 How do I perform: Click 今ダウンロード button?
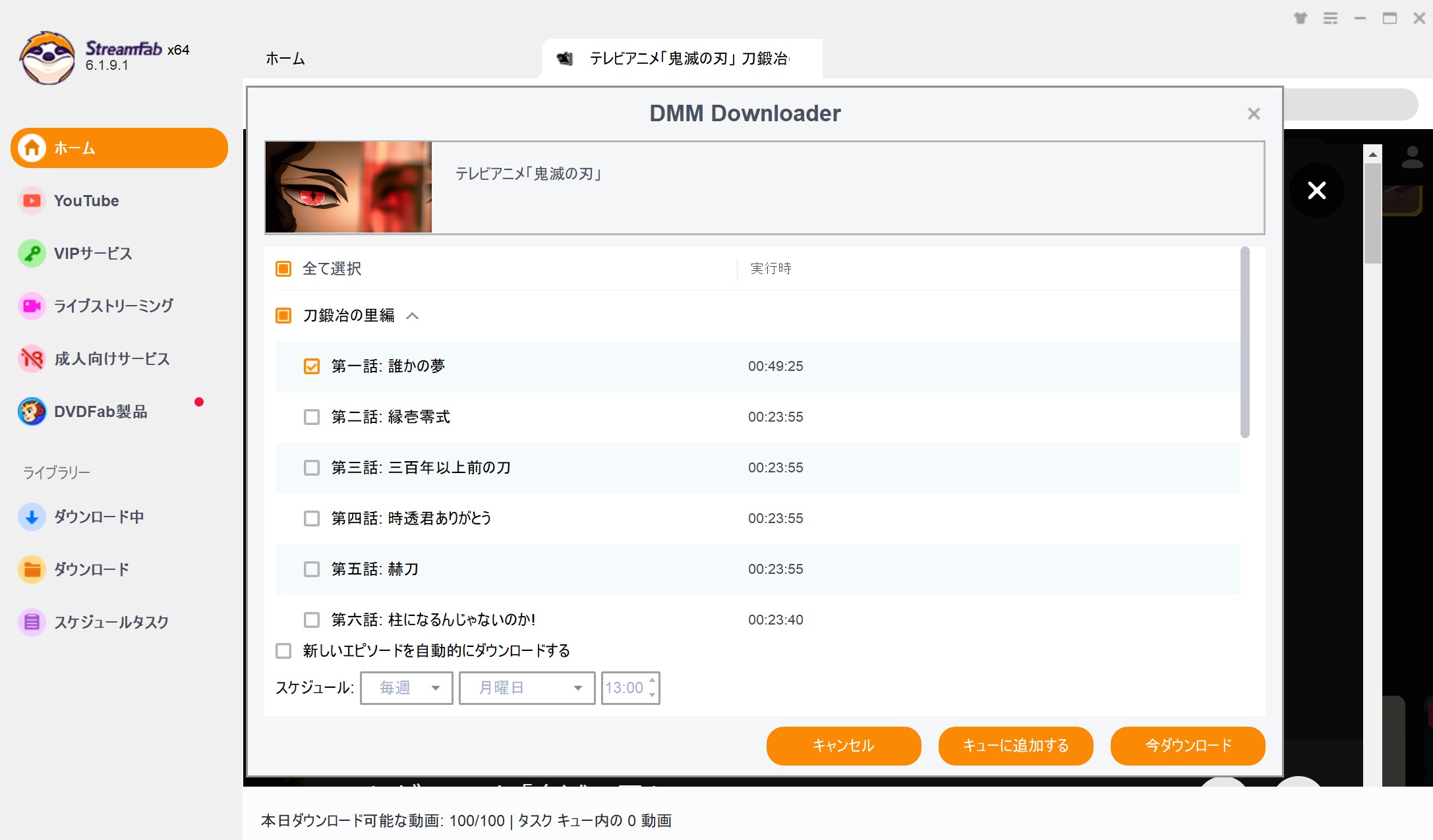[x=1188, y=746]
